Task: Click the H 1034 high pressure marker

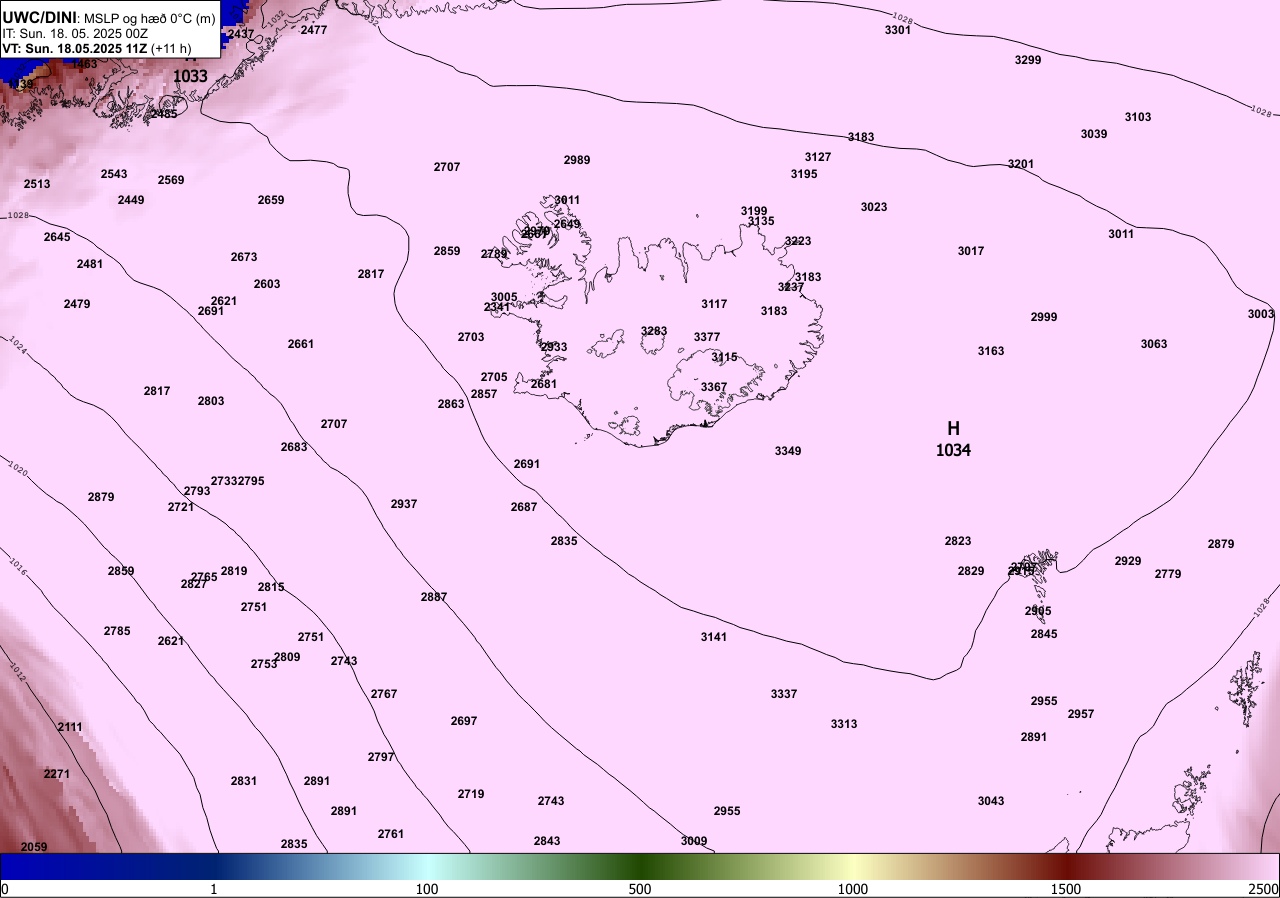Action: pos(953,439)
